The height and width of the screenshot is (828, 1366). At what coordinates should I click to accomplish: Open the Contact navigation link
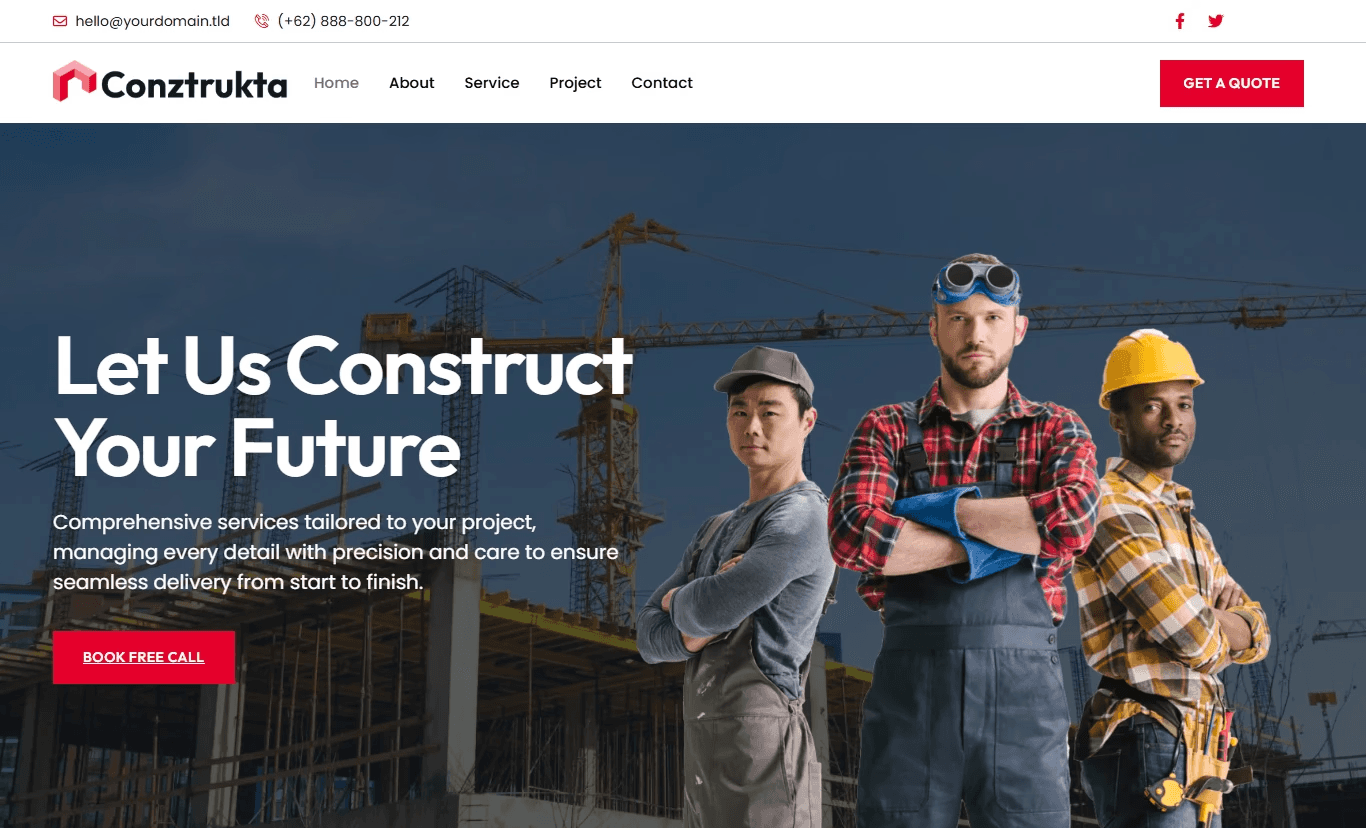point(662,83)
